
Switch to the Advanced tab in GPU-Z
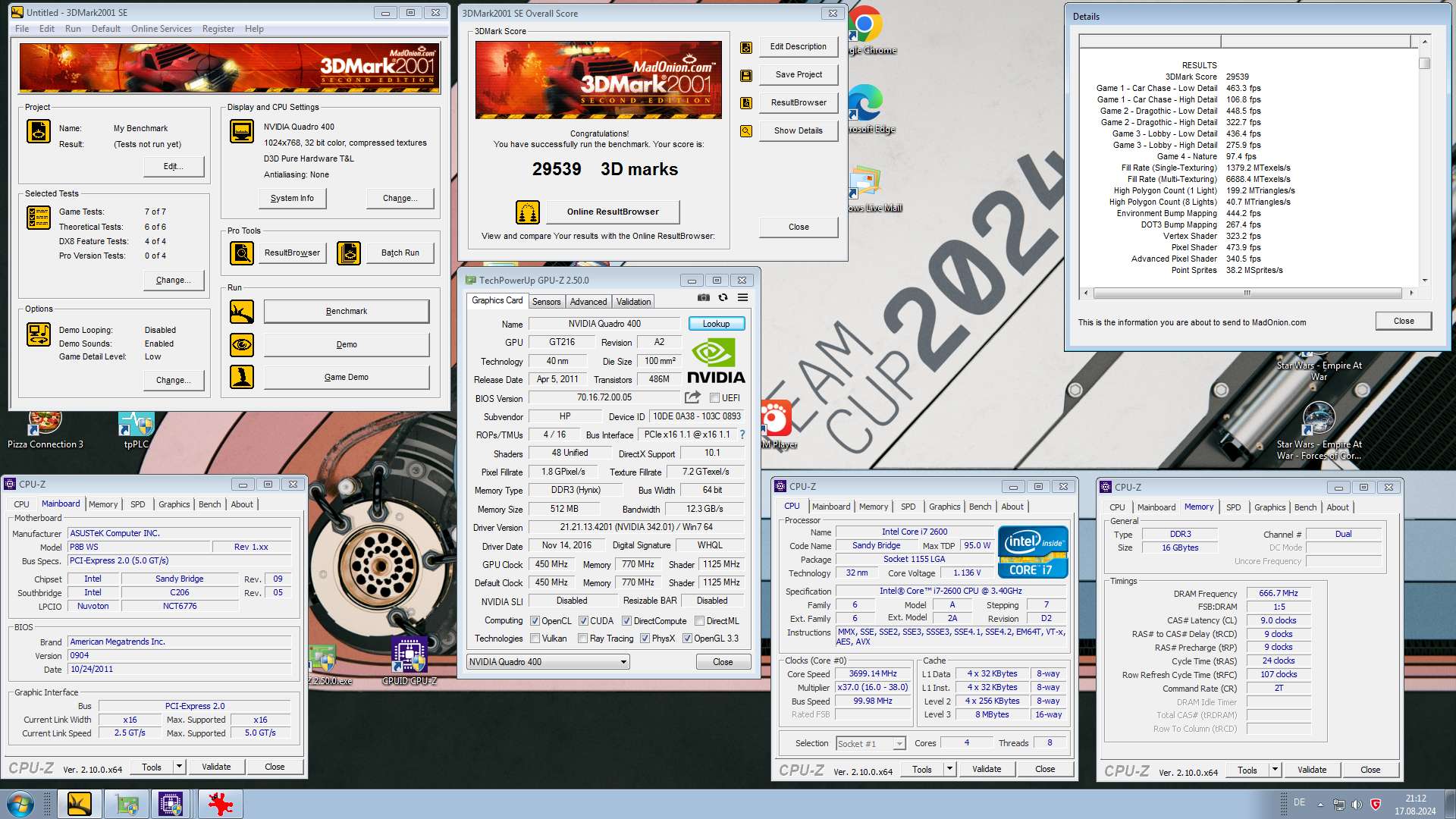pos(588,302)
